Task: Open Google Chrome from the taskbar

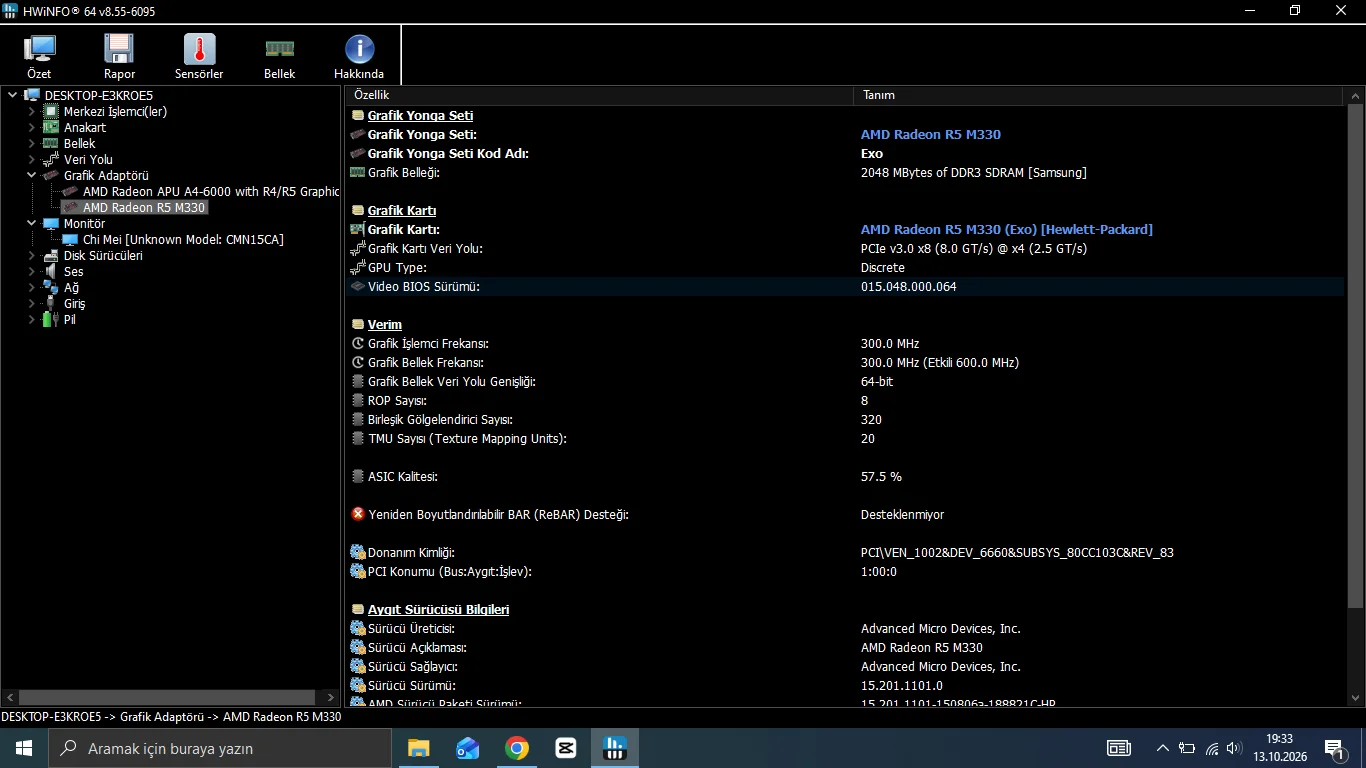Action: tap(516, 748)
